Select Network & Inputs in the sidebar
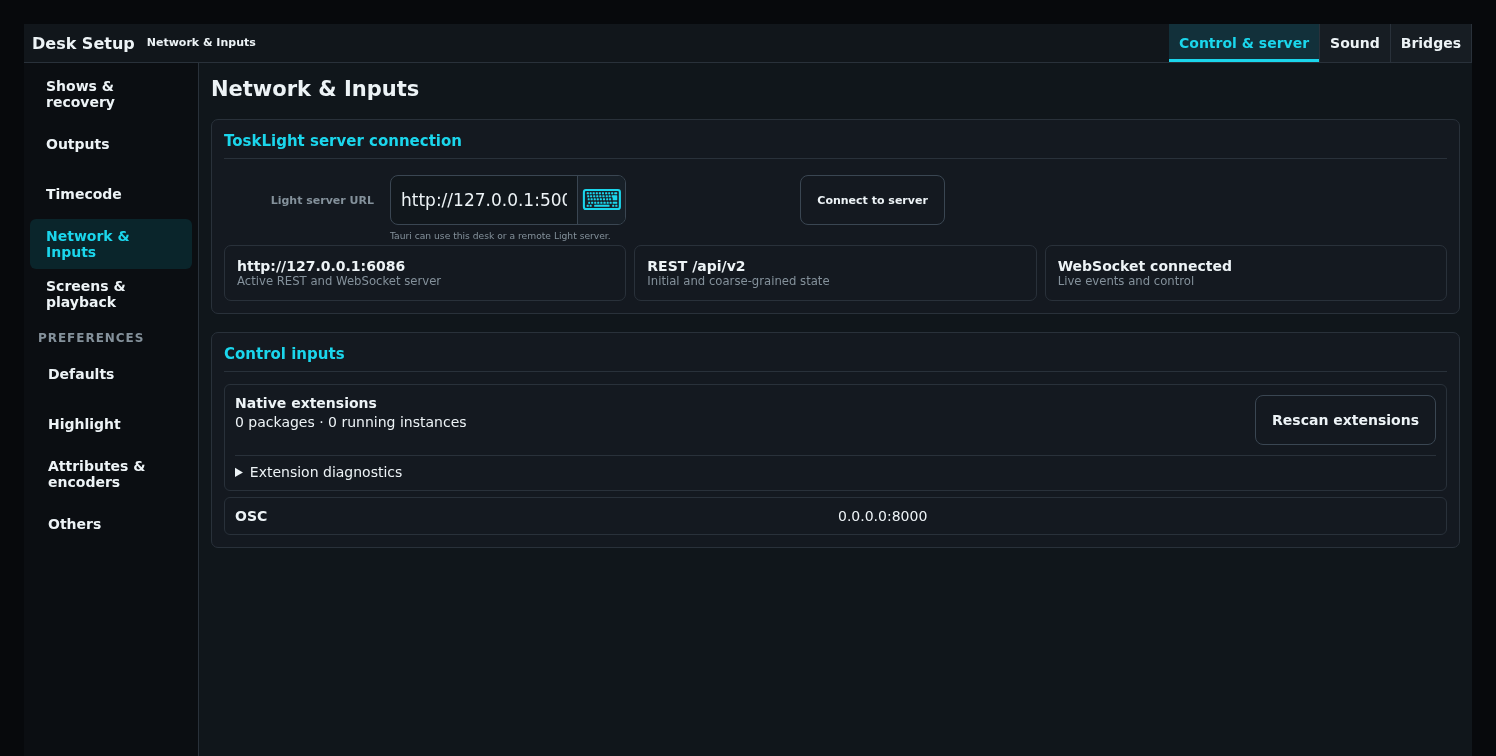Viewport: 1496px width, 756px height. (x=111, y=244)
